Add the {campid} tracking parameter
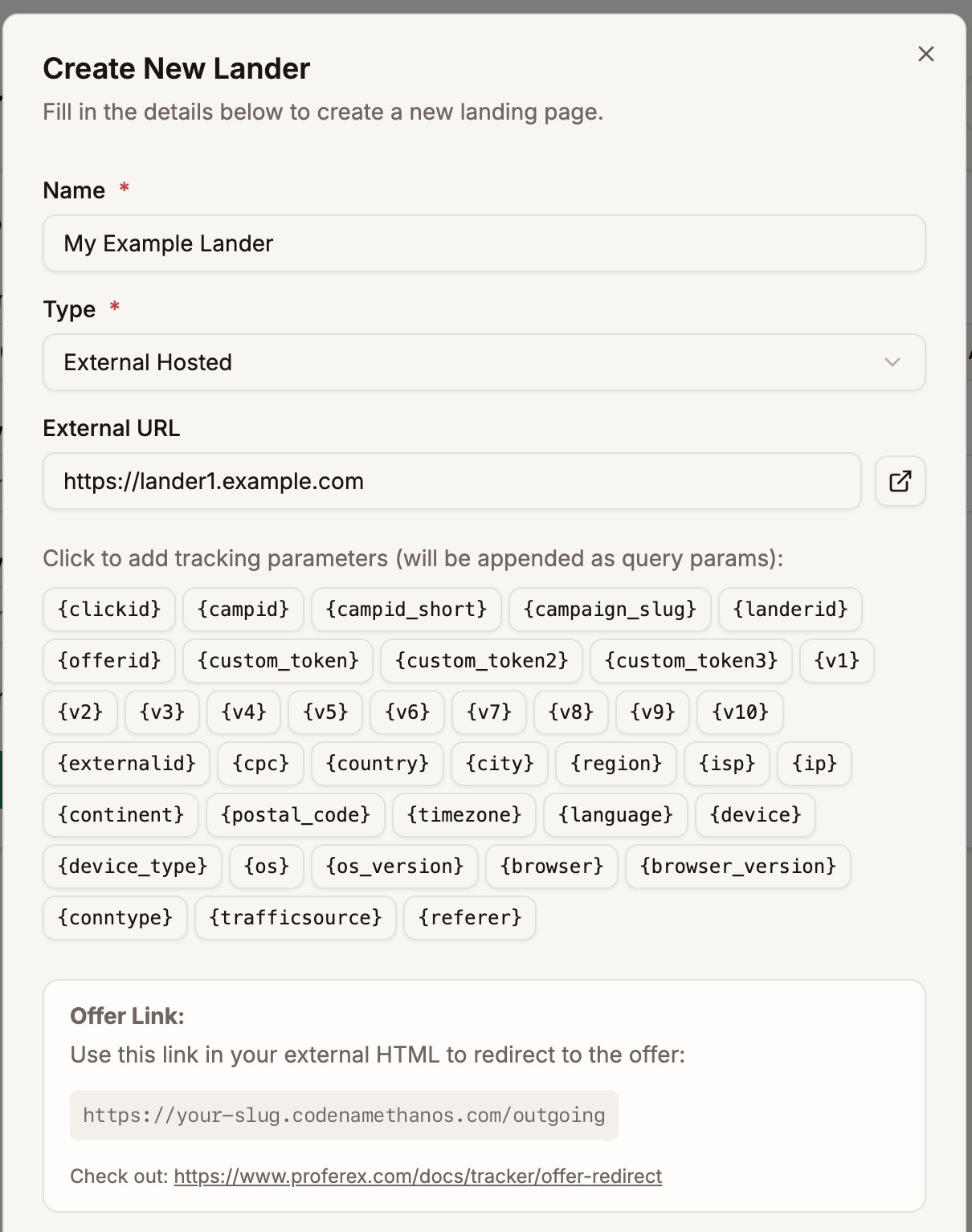 [243, 609]
